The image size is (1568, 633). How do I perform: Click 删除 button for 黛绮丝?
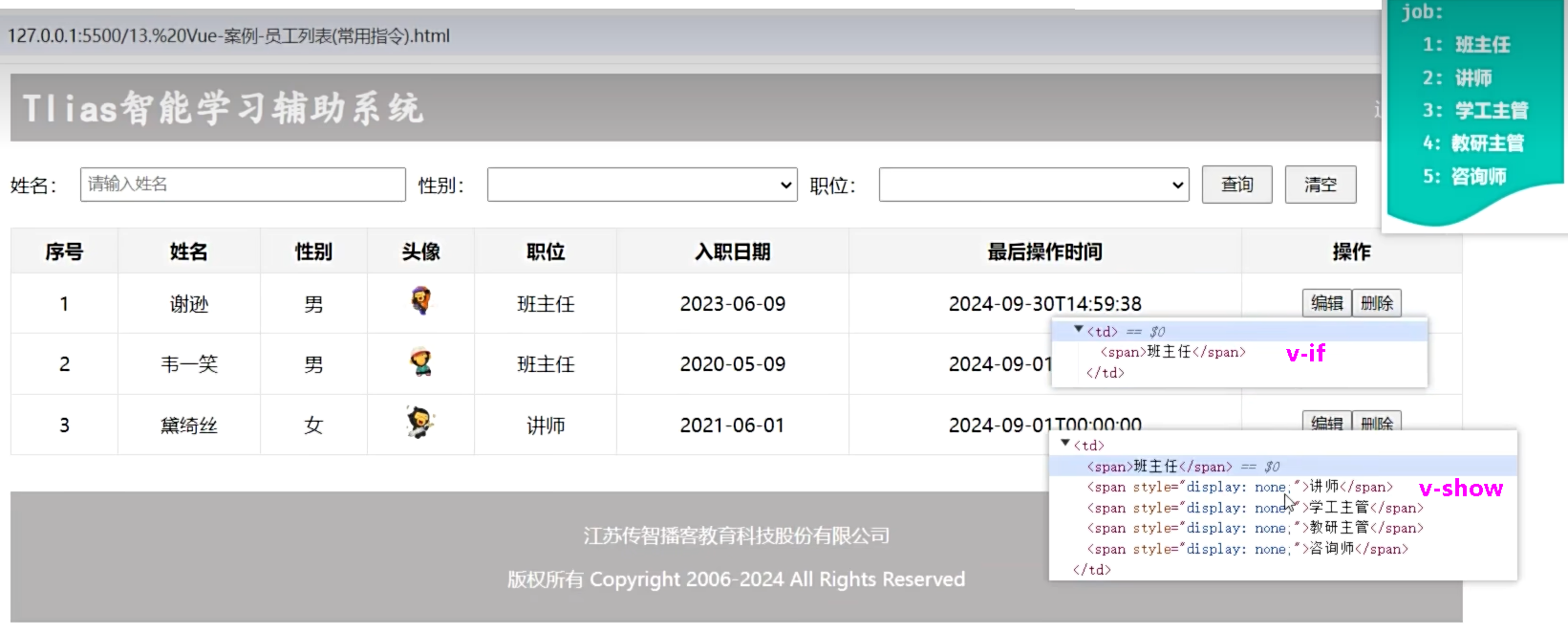[1377, 422]
